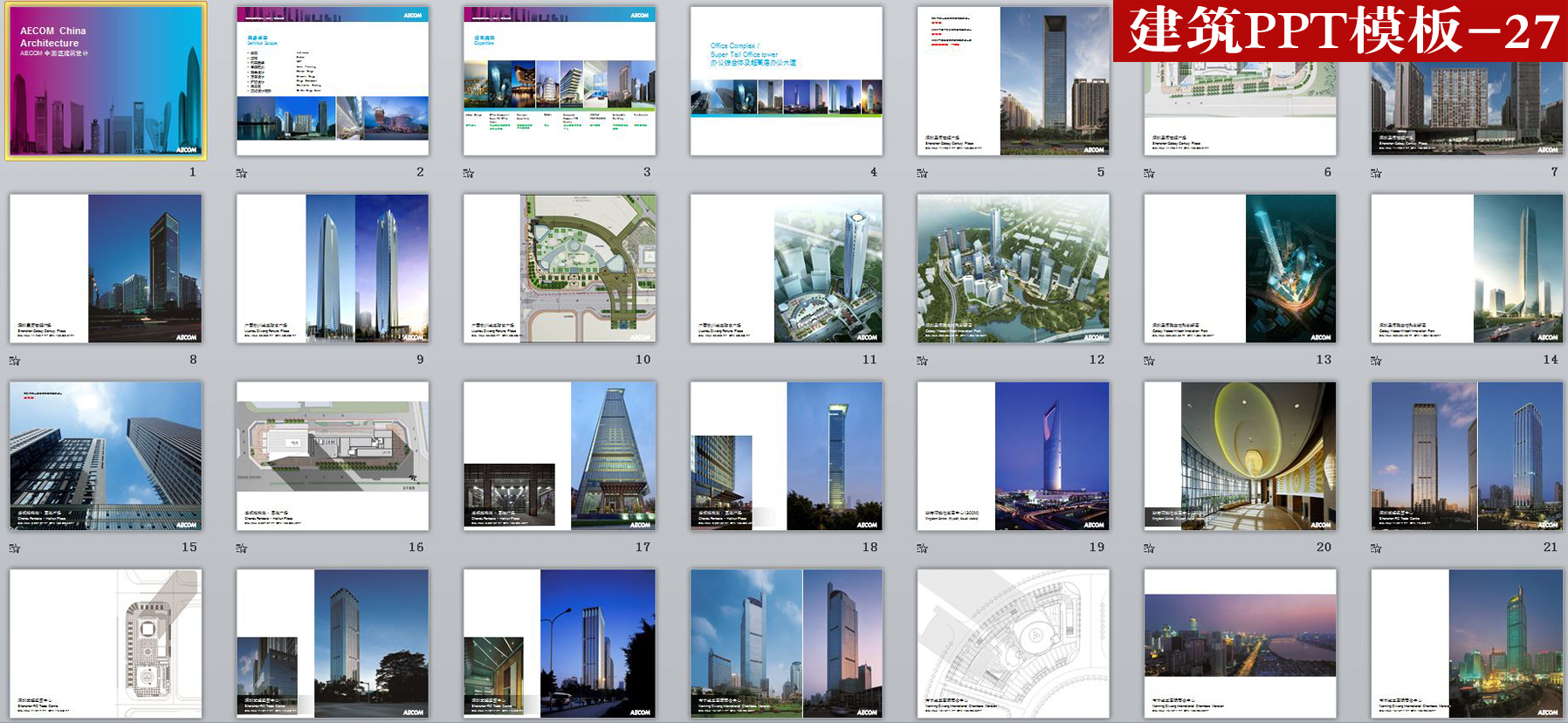Select slide 6 site plan thumbnail
The image size is (1568, 723).
tap(1241, 109)
